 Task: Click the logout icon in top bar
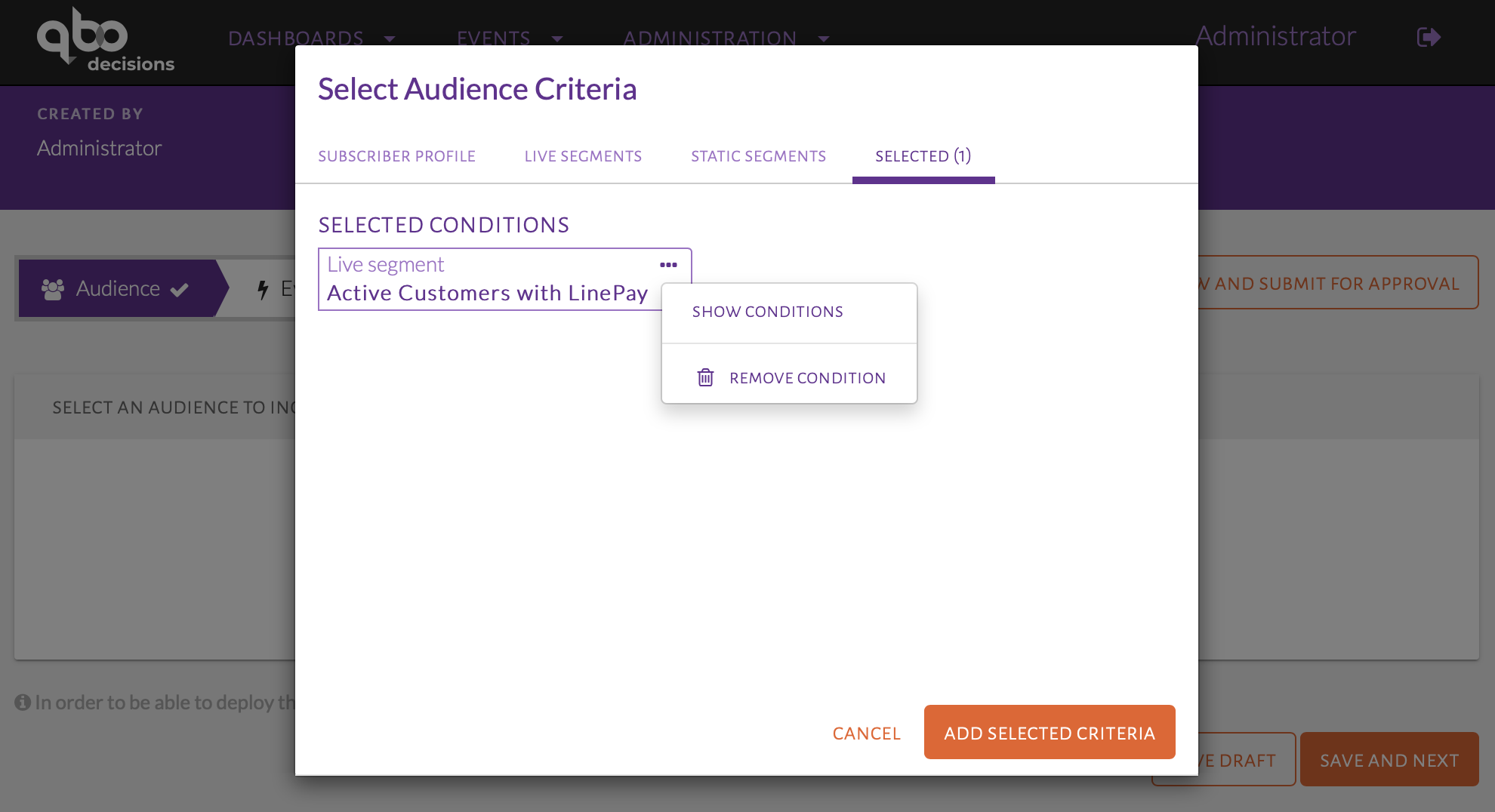point(1429,37)
